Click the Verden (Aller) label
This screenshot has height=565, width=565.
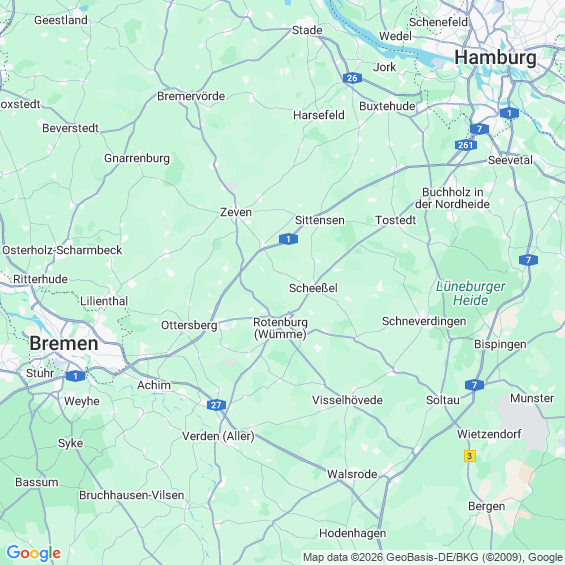[x=218, y=436]
